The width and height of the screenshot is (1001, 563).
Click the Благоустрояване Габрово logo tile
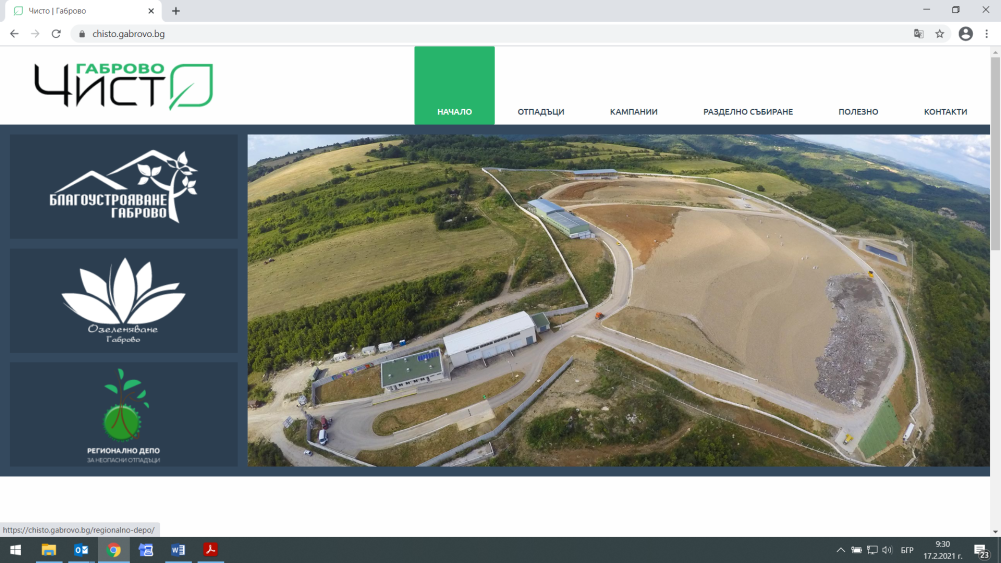coord(124,187)
